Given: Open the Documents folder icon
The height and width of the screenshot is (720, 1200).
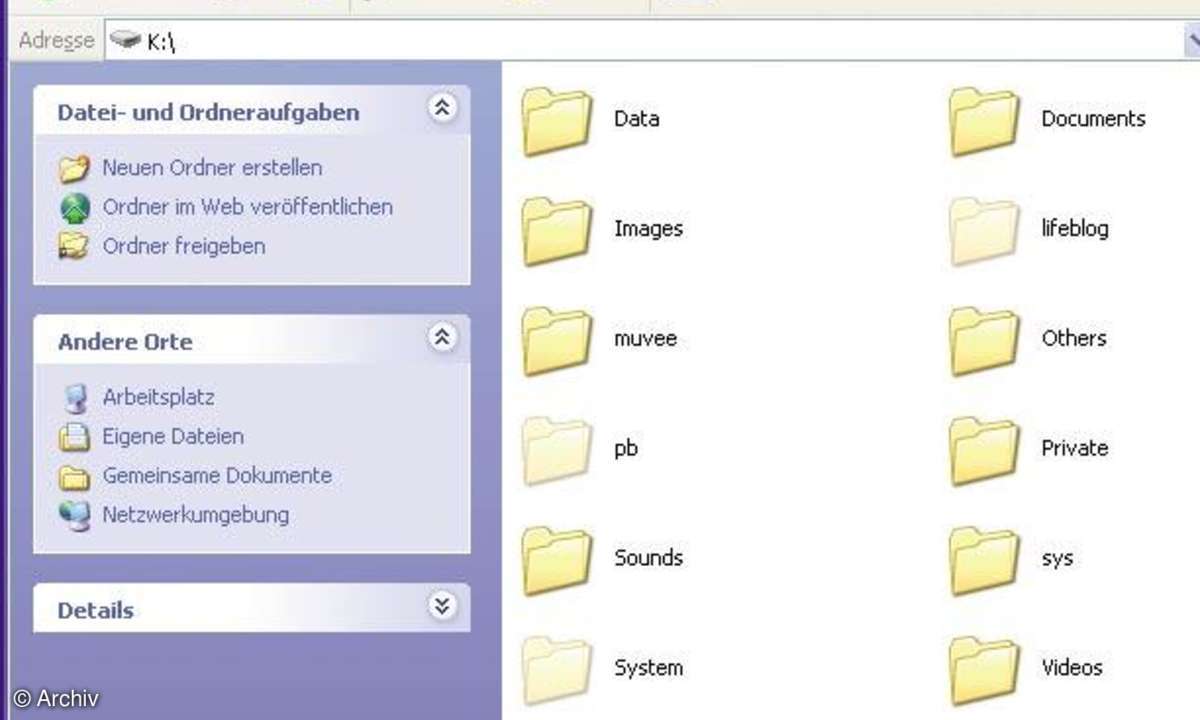Looking at the screenshot, I should click(x=985, y=121).
